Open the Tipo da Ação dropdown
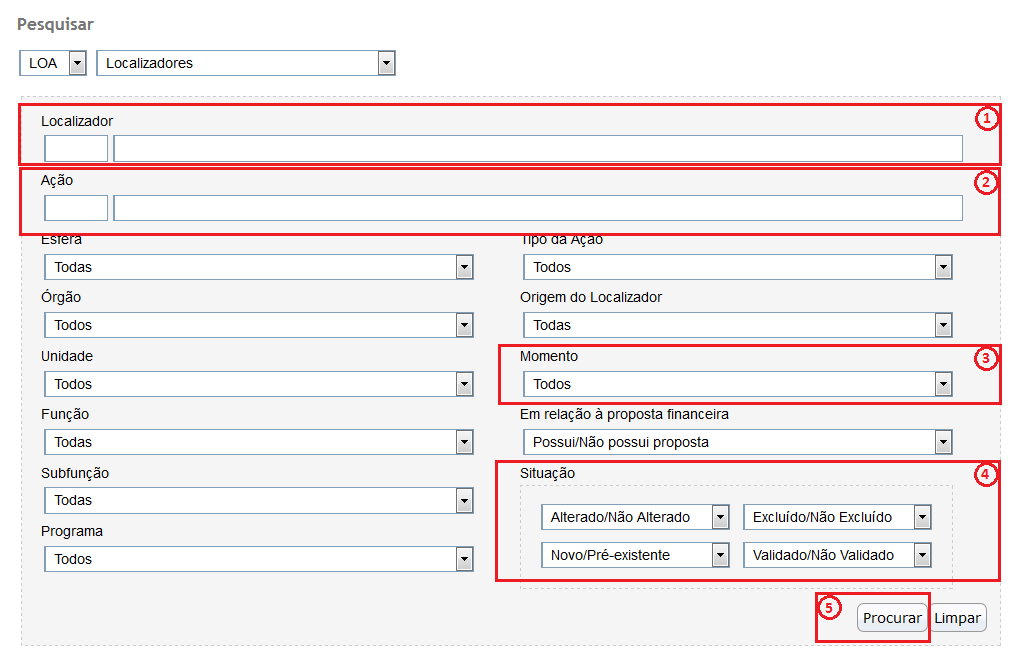This screenshot has width=1025, height=669. [737, 267]
